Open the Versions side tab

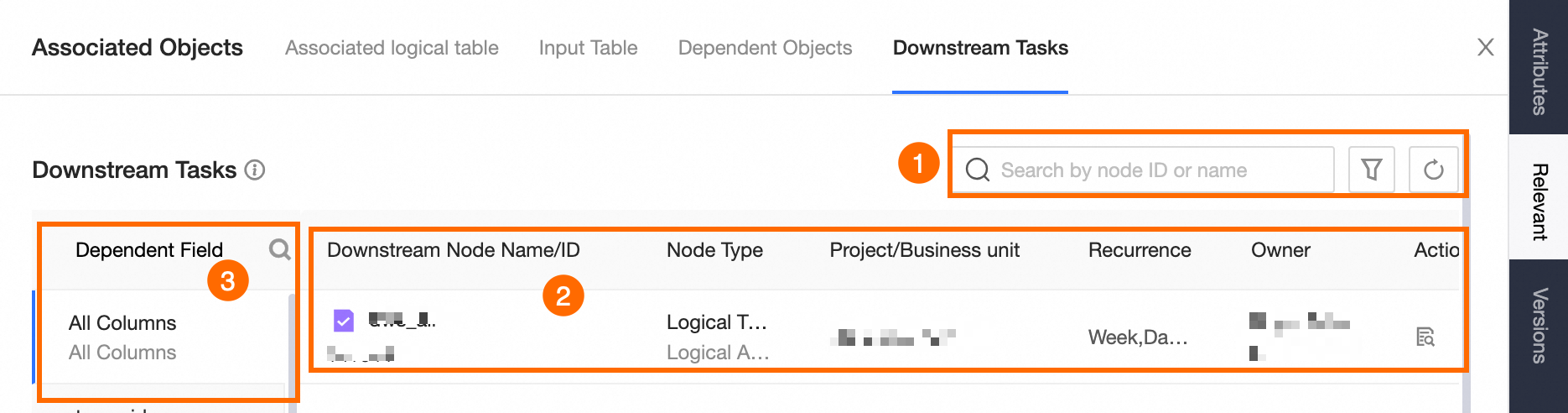click(x=1539, y=325)
